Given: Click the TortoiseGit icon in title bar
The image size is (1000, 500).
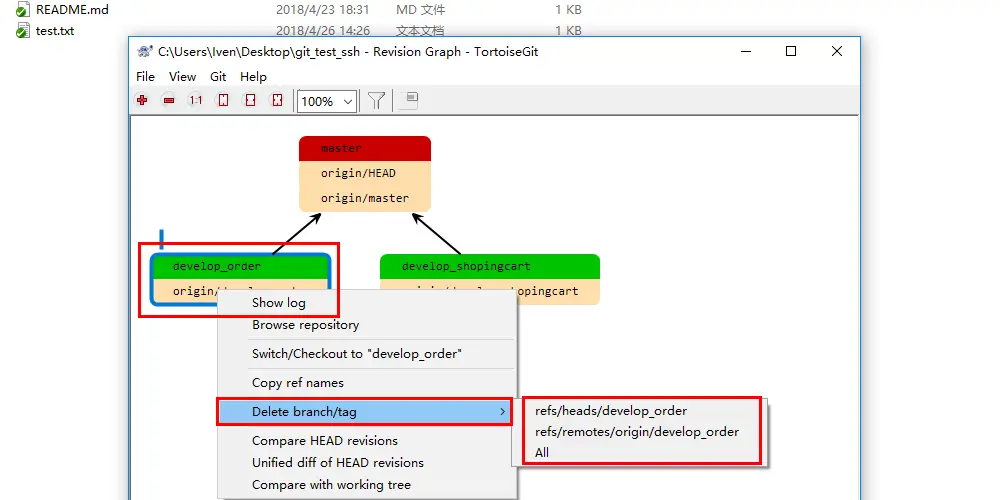Looking at the screenshot, I should pos(145,52).
